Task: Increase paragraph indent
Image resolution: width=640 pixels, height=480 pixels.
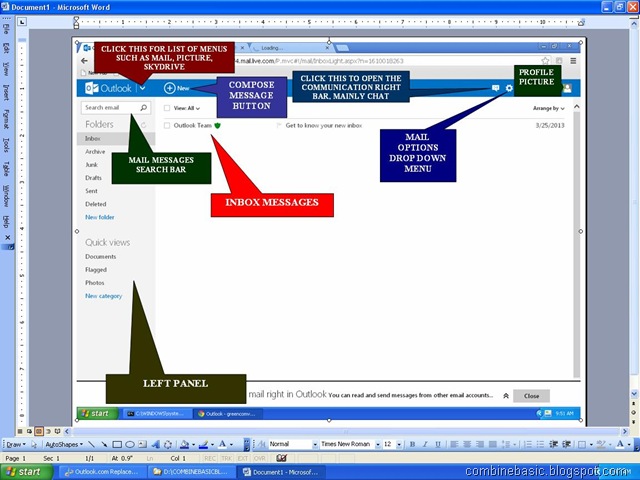Action: (566, 444)
